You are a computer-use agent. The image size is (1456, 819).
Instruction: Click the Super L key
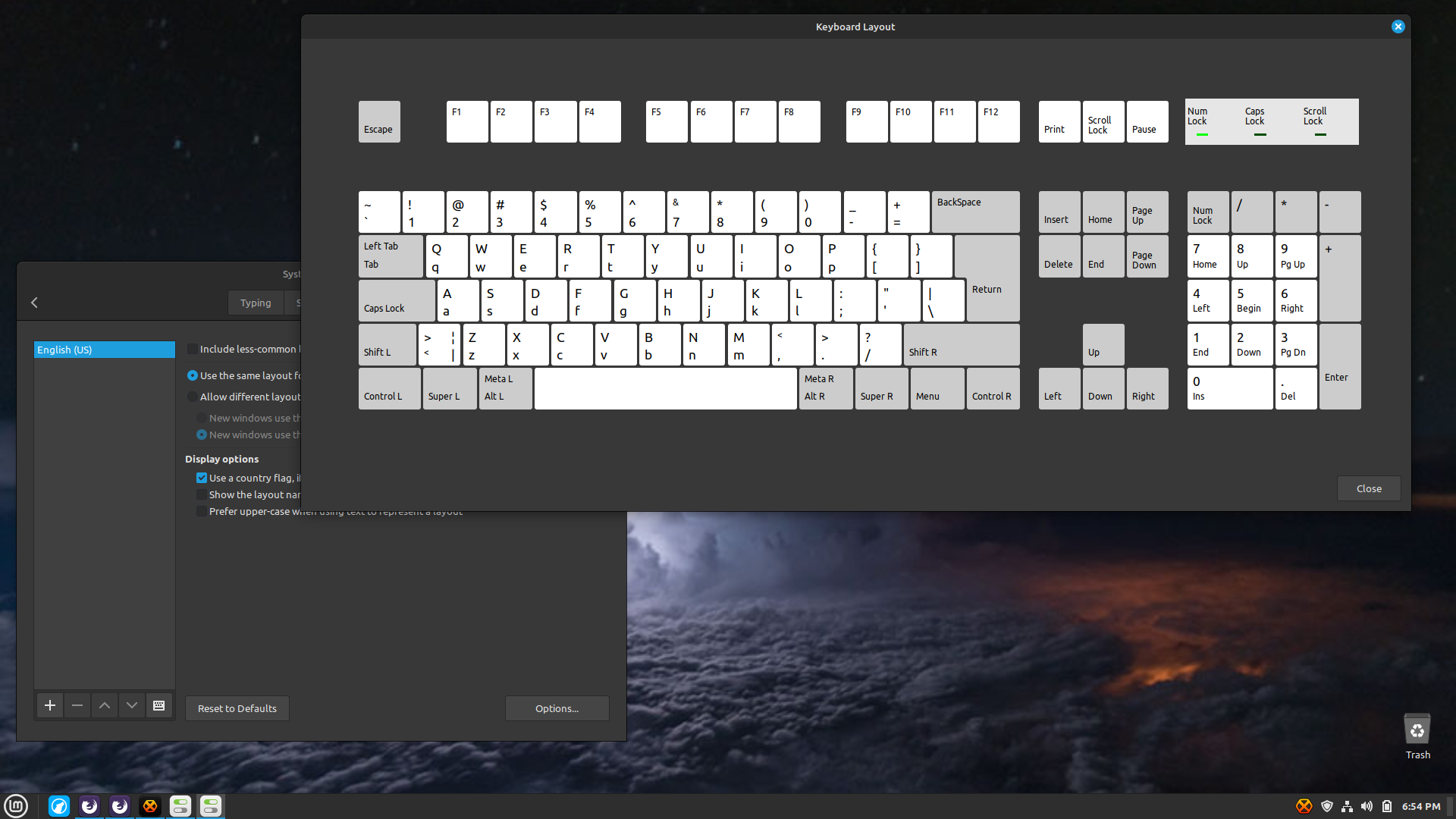pyautogui.click(x=450, y=388)
